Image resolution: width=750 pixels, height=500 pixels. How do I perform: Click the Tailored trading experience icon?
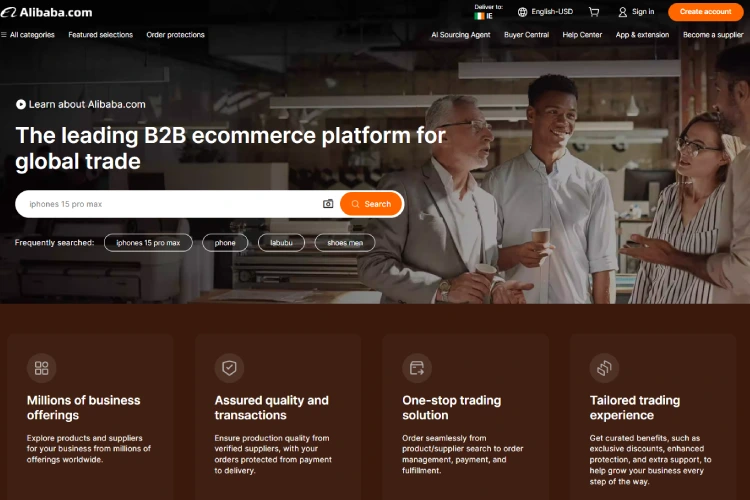point(604,368)
